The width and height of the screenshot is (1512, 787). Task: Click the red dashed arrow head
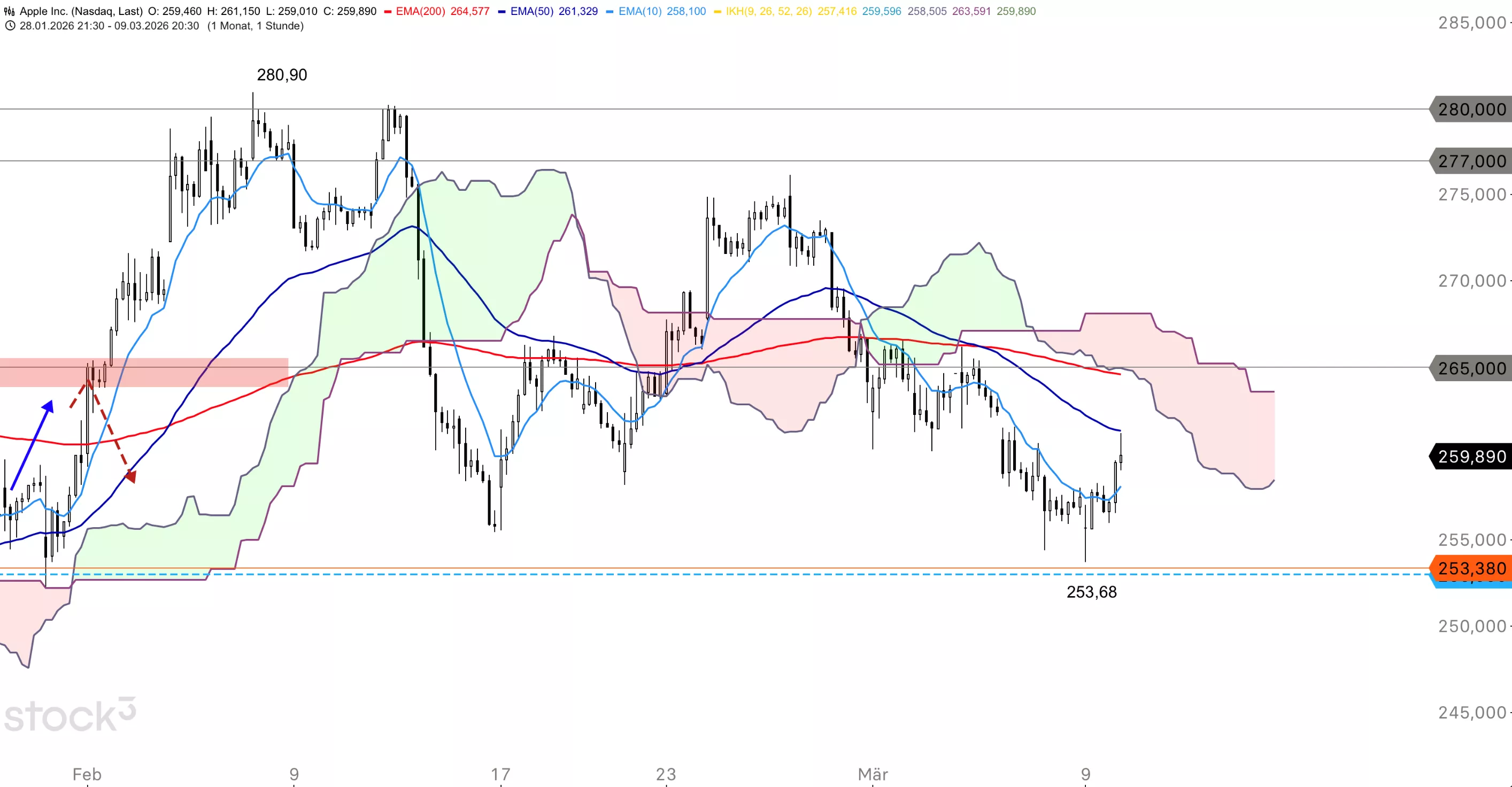click(x=132, y=476)
